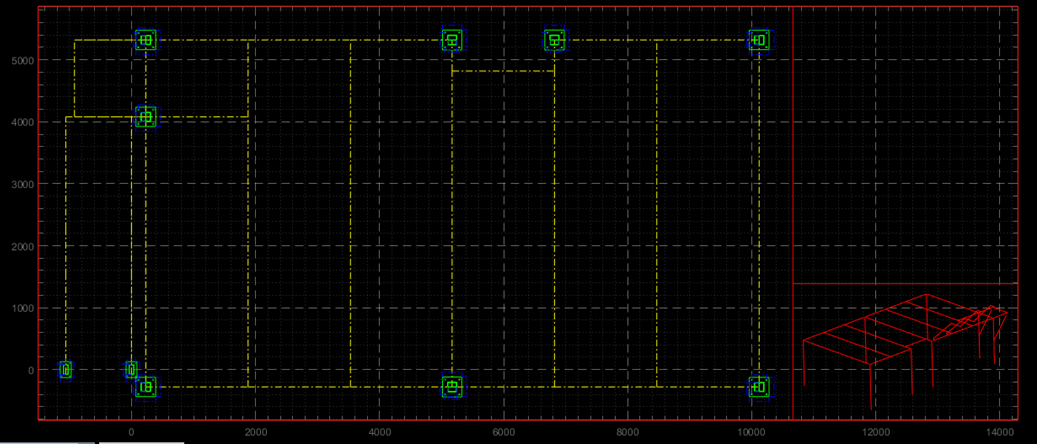1037x444 pixels.
Task: Click the red 3D wireframe structure preview
Action: 905,351
